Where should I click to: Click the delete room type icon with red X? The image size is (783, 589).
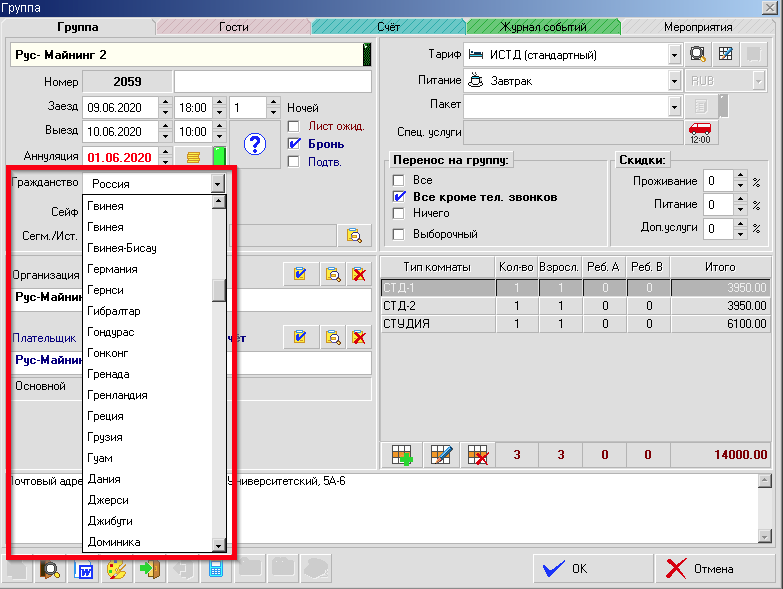click(479, 455)
